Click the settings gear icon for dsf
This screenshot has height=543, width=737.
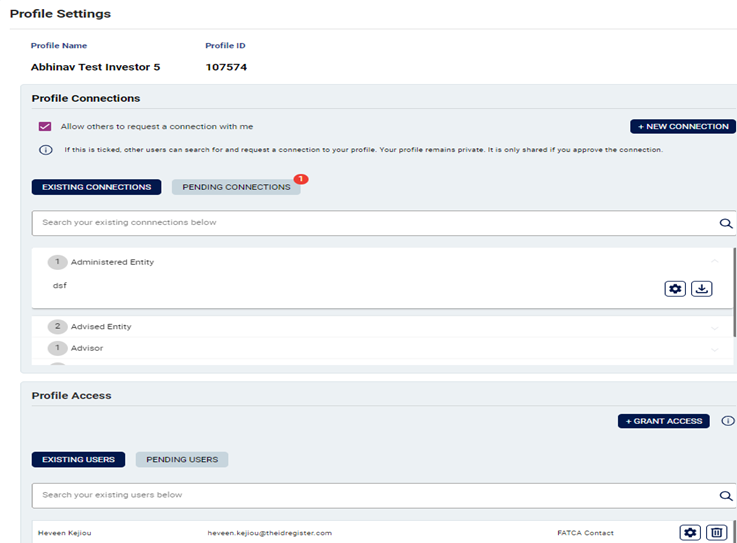coord(675,288)
